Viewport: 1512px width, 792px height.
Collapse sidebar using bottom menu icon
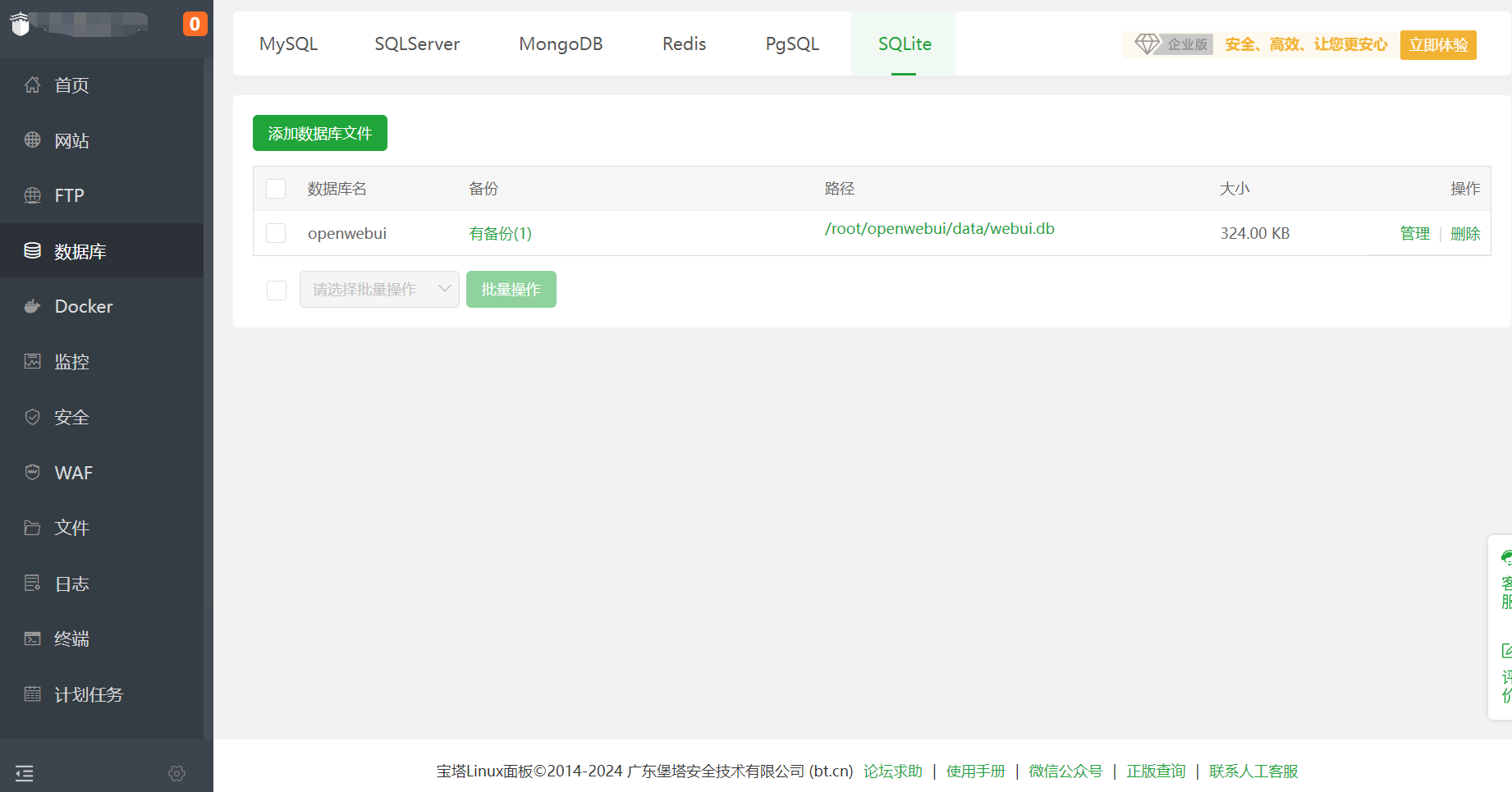(x=25, y=773)
